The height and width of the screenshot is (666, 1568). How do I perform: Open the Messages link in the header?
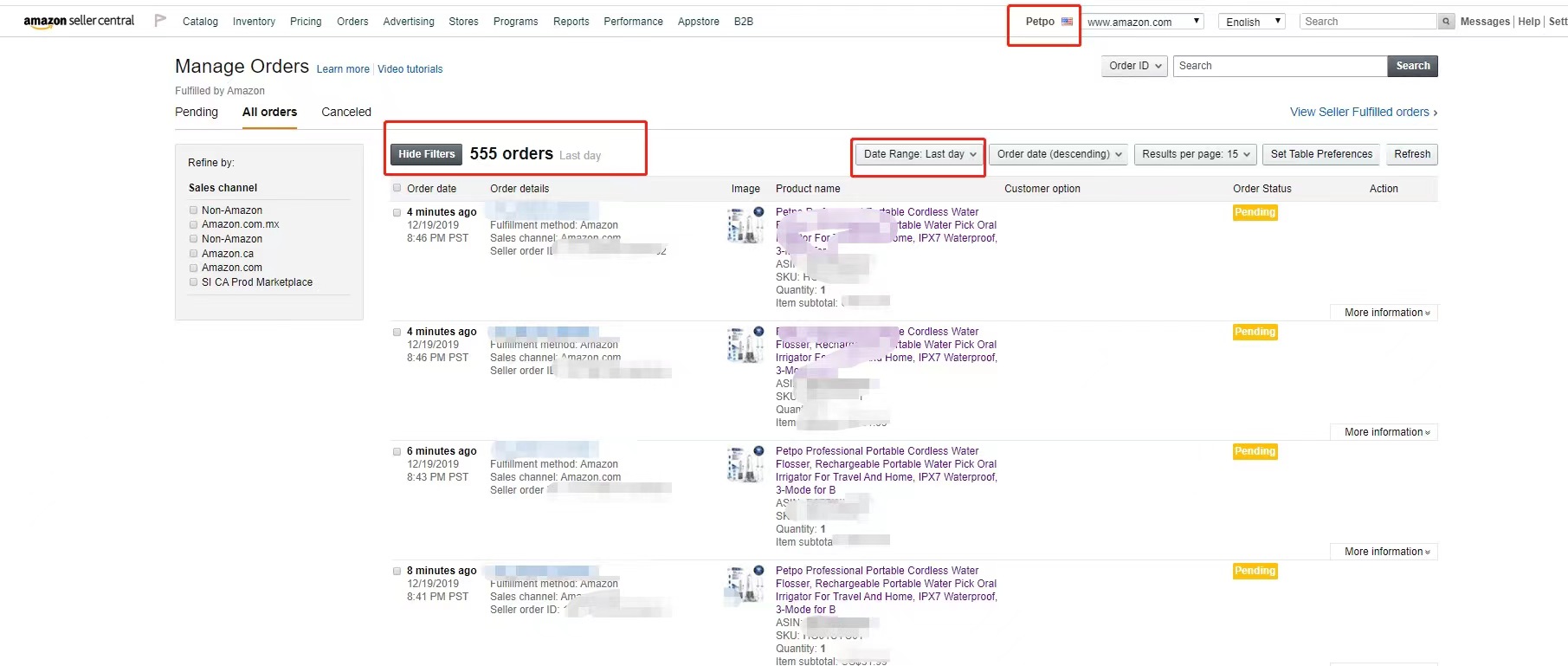(x=1485, y=22)
